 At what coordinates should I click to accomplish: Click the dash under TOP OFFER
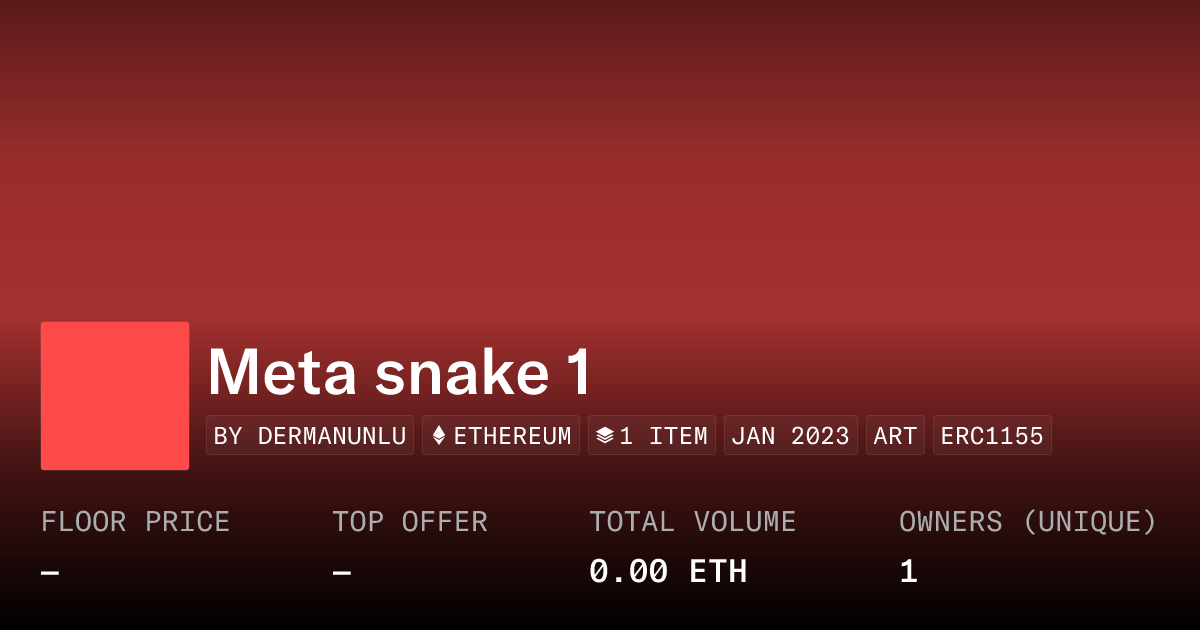[342, 573]
